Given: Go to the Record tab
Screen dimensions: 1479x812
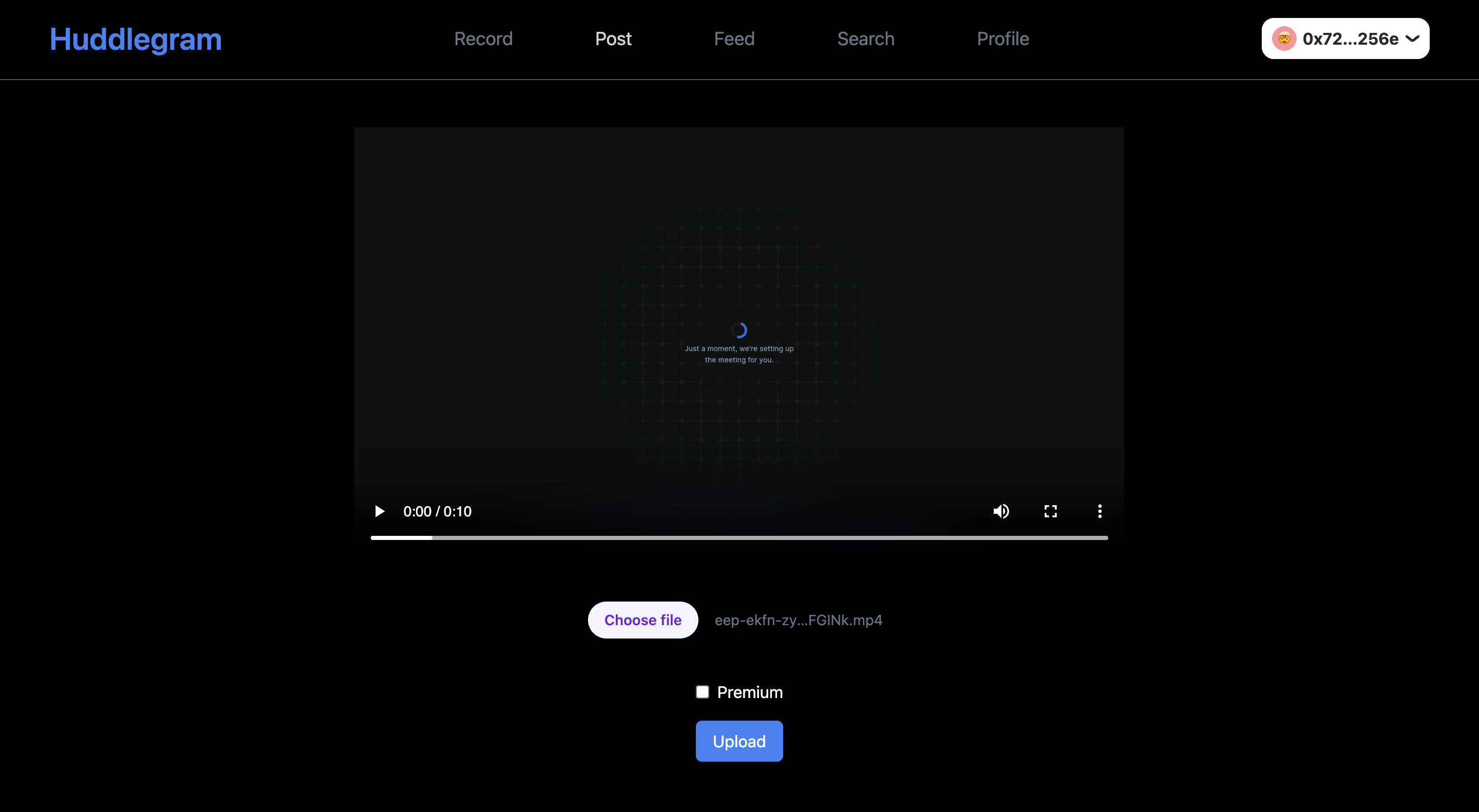Looking at the screenshot, I should coord(483,38).
